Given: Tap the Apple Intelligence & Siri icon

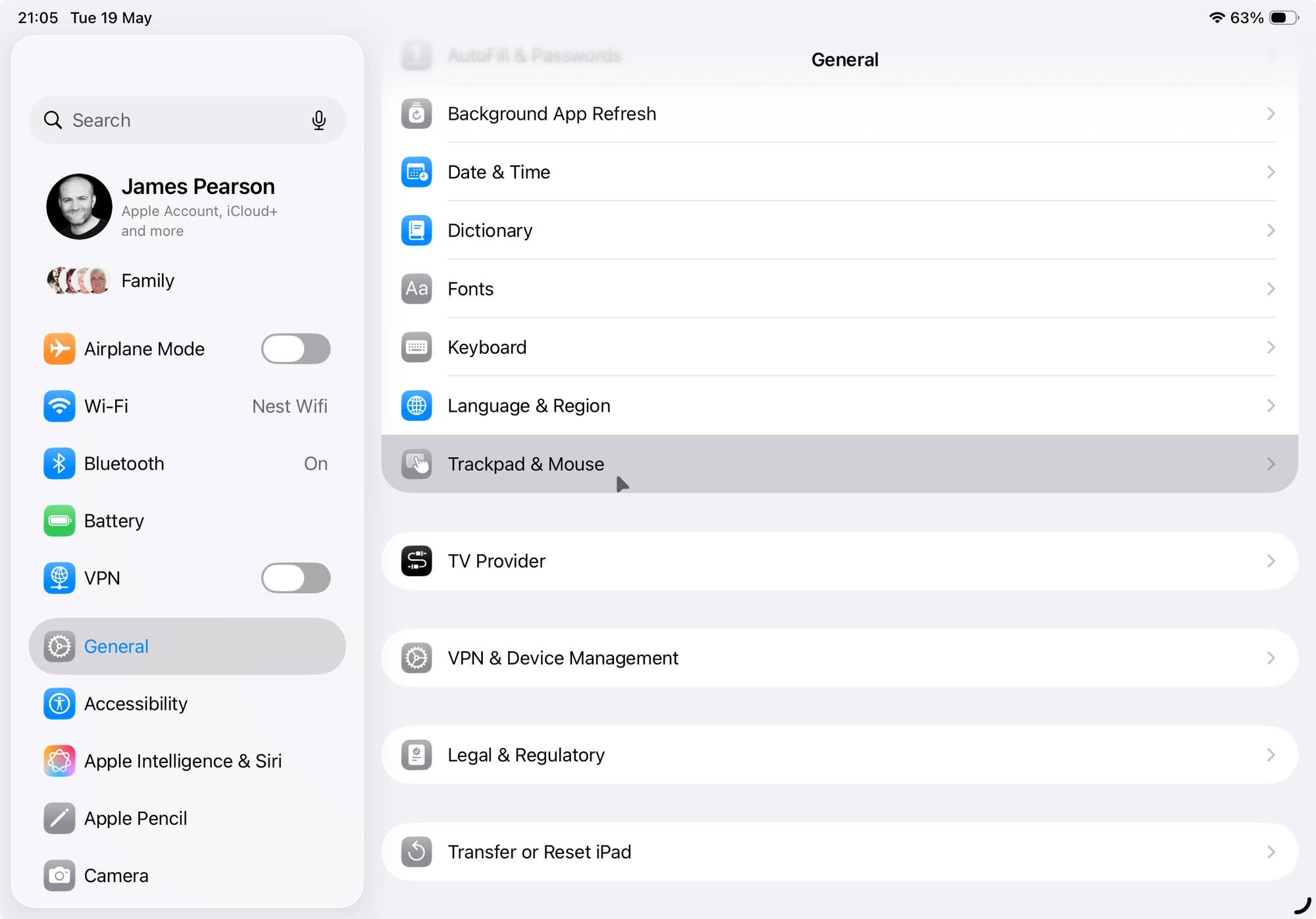Looking at the screenshot, I should pyautogui.click(x=59, y=761).
